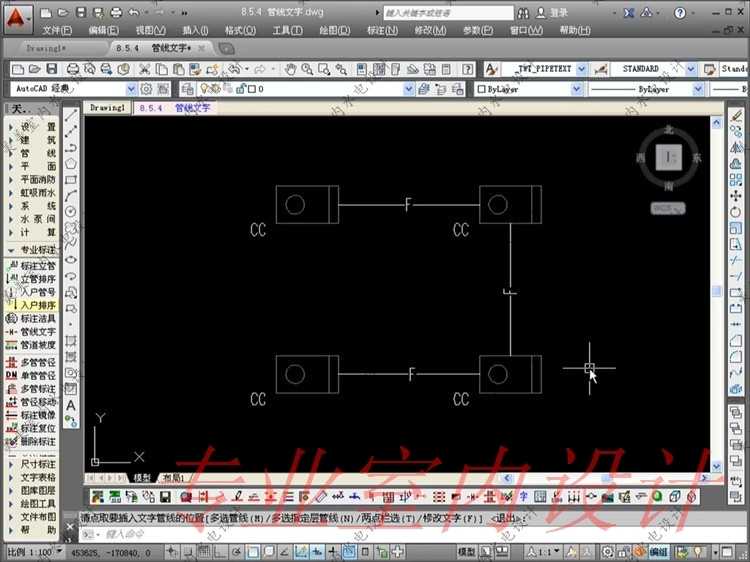Screen dimensions: 750x562
Task: Click the AutoCAD application menu button
Action: point(18,18)
